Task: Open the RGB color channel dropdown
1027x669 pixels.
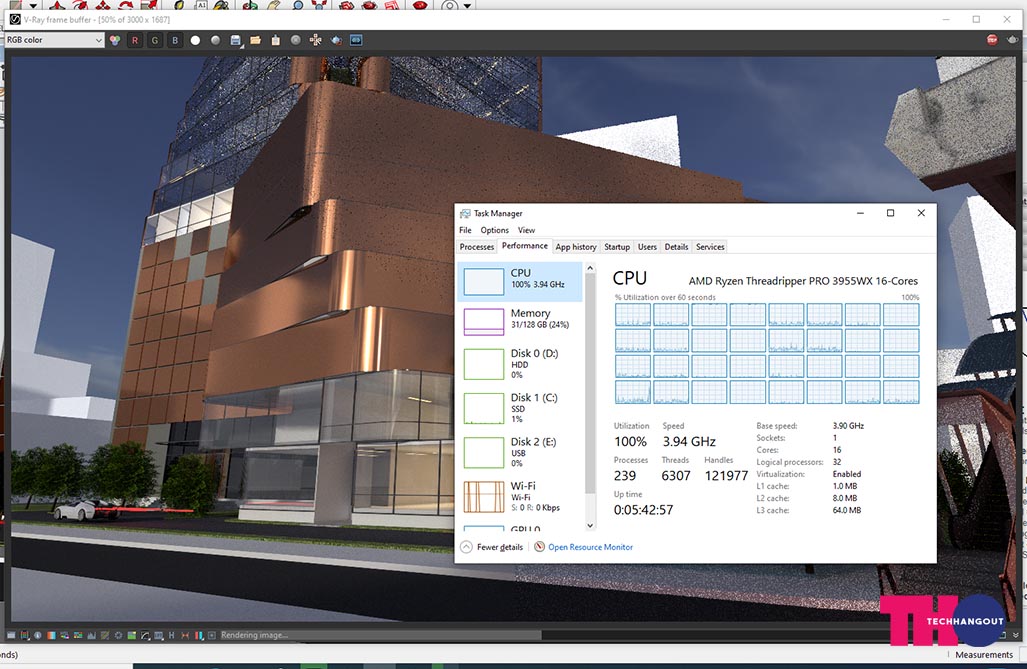Action: click(54, 40)
